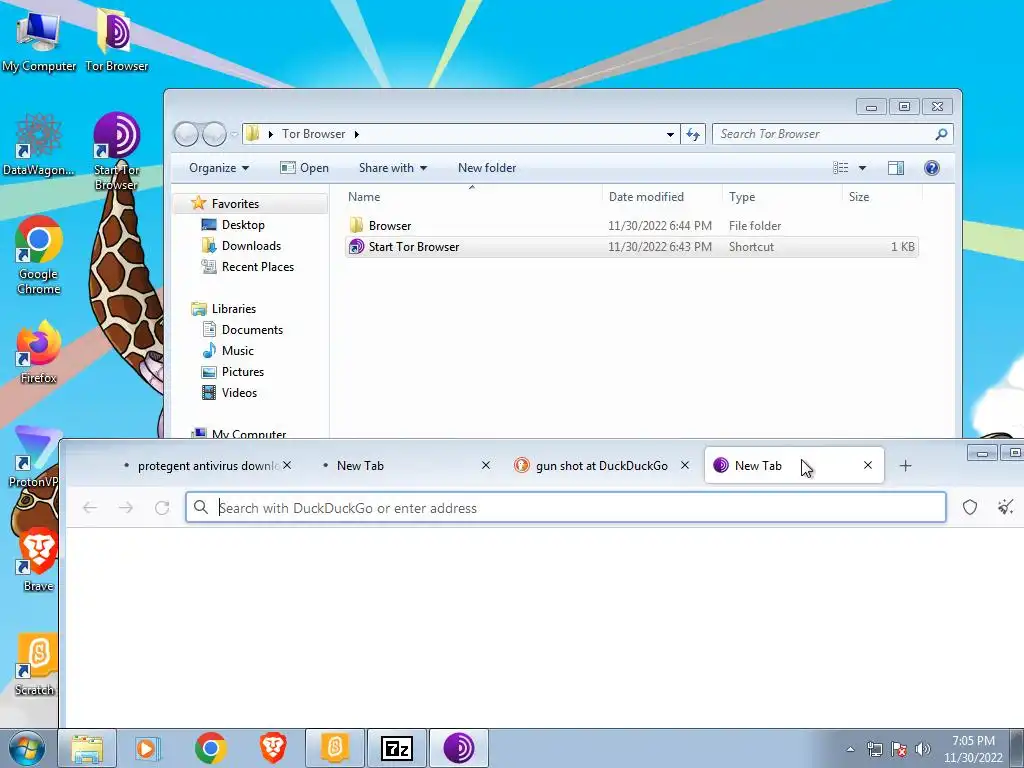Open the change view dropdown arrow
The image size is (1024, 768).
pyautogui.click(x=863, y=168)
